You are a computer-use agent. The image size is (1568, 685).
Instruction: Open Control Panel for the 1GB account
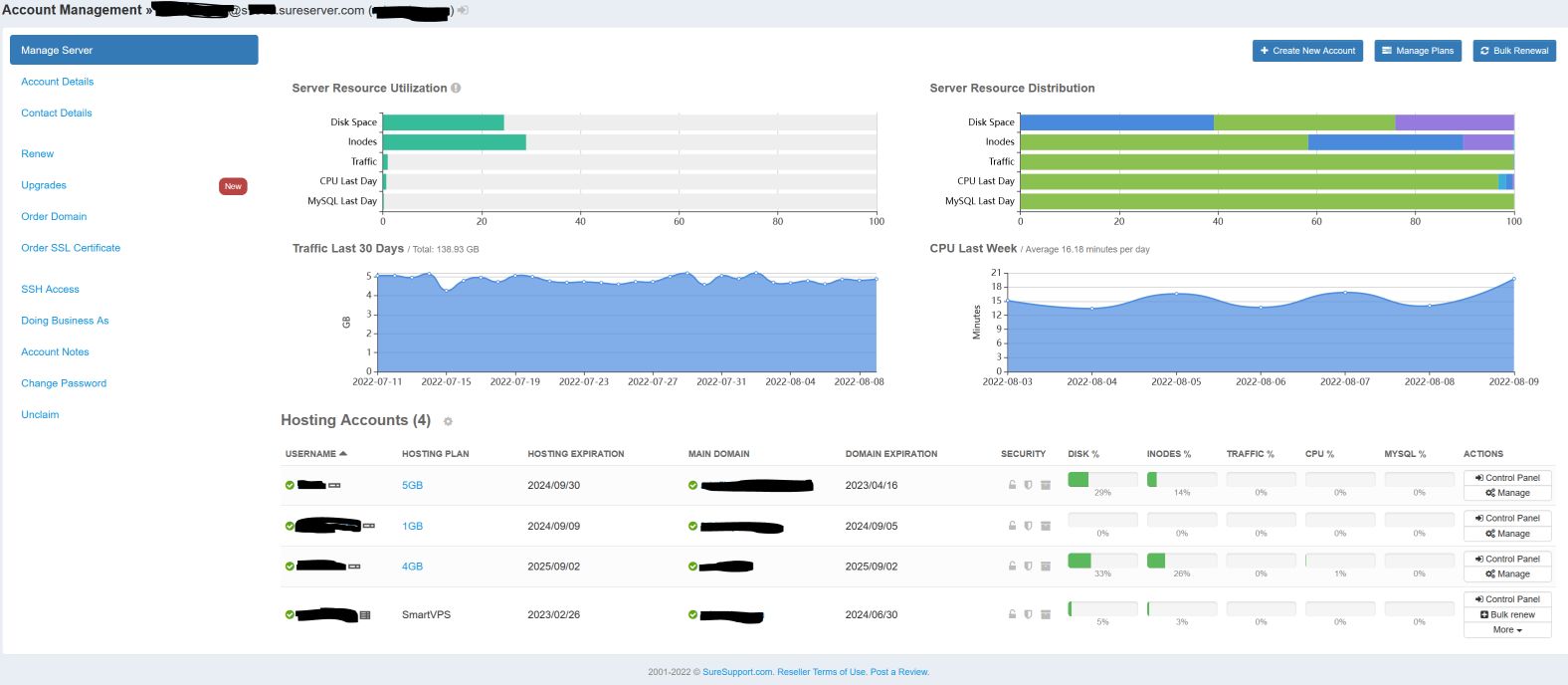[x=1507, y=519]
